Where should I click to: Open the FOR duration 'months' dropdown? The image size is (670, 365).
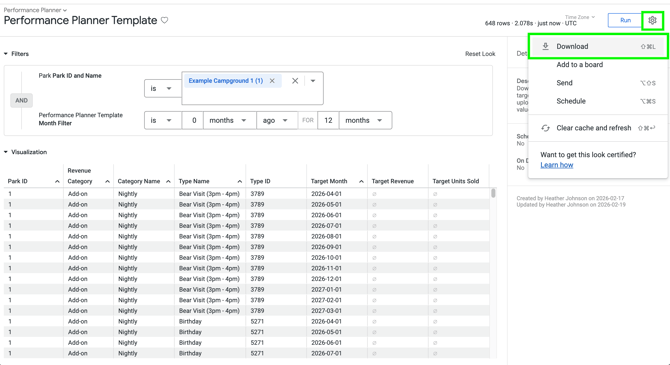(365, 121)
